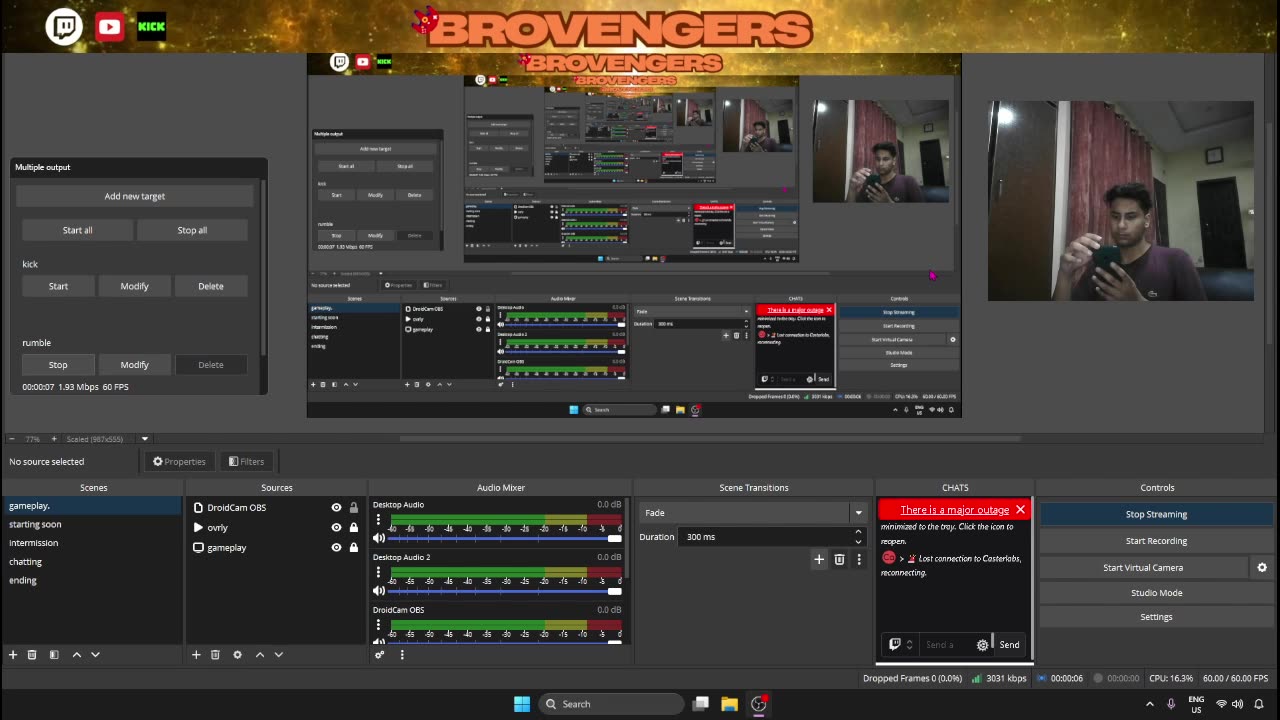Click Stop Streaming button

(1156, 514)
